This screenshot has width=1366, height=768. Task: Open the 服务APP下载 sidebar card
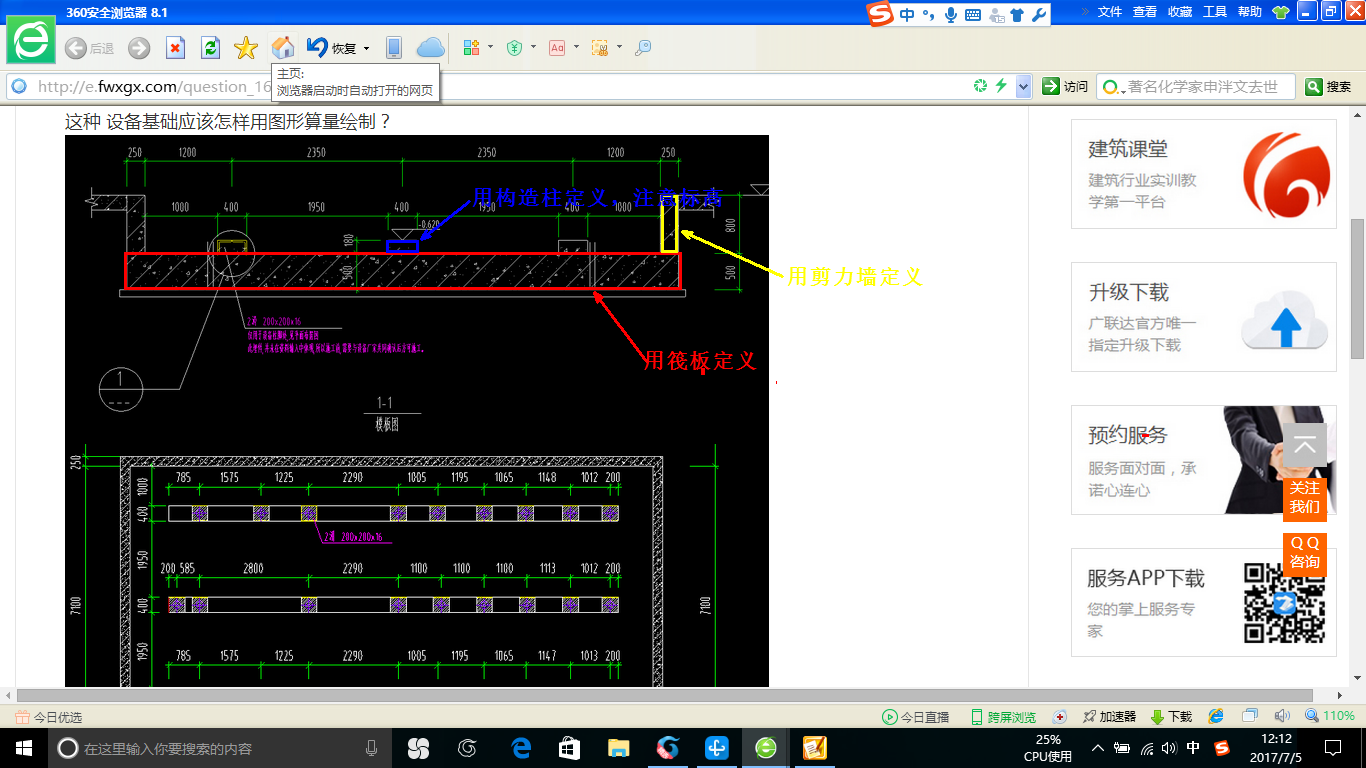click(1204, 602)
